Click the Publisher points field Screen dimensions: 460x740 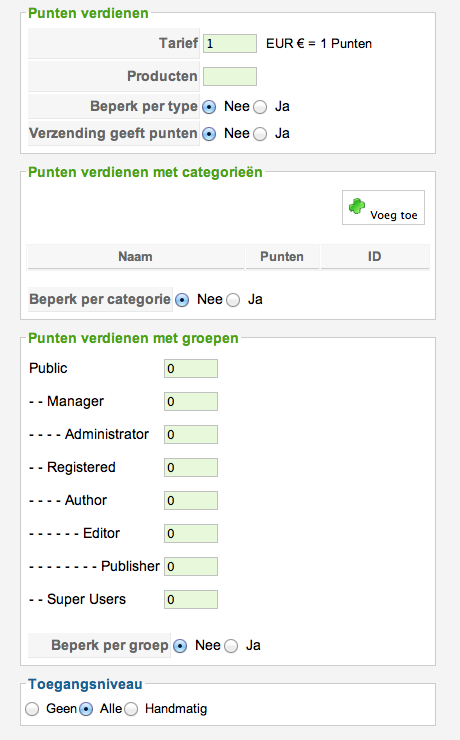191,567
